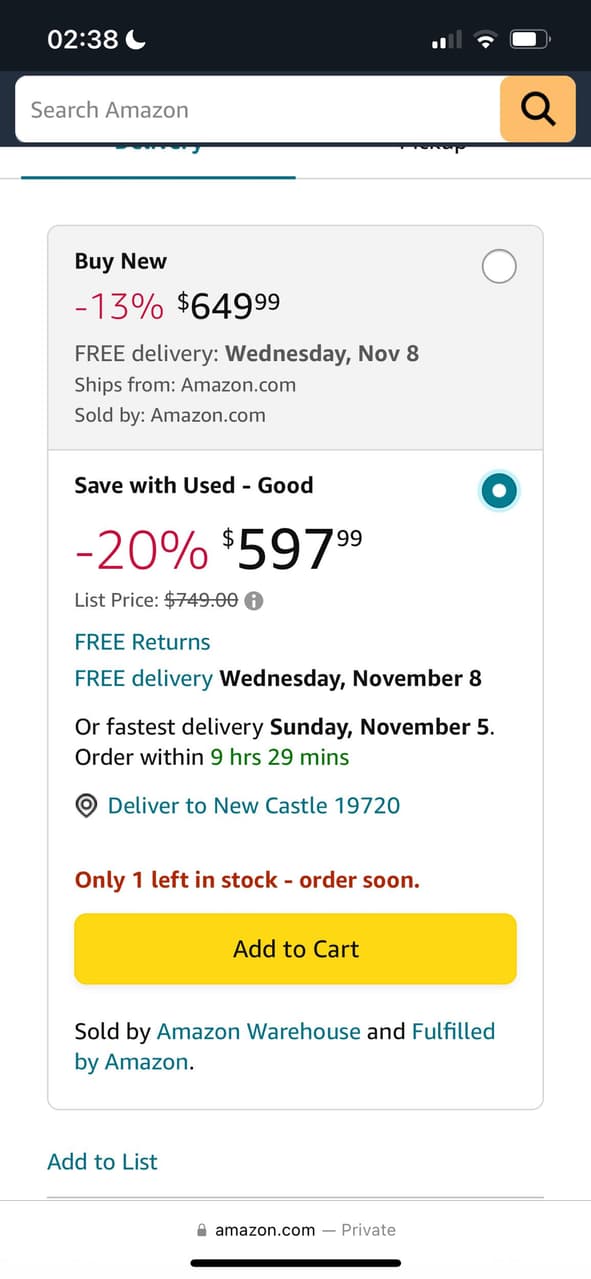Switch to the Delivery tab

[158, 147]
